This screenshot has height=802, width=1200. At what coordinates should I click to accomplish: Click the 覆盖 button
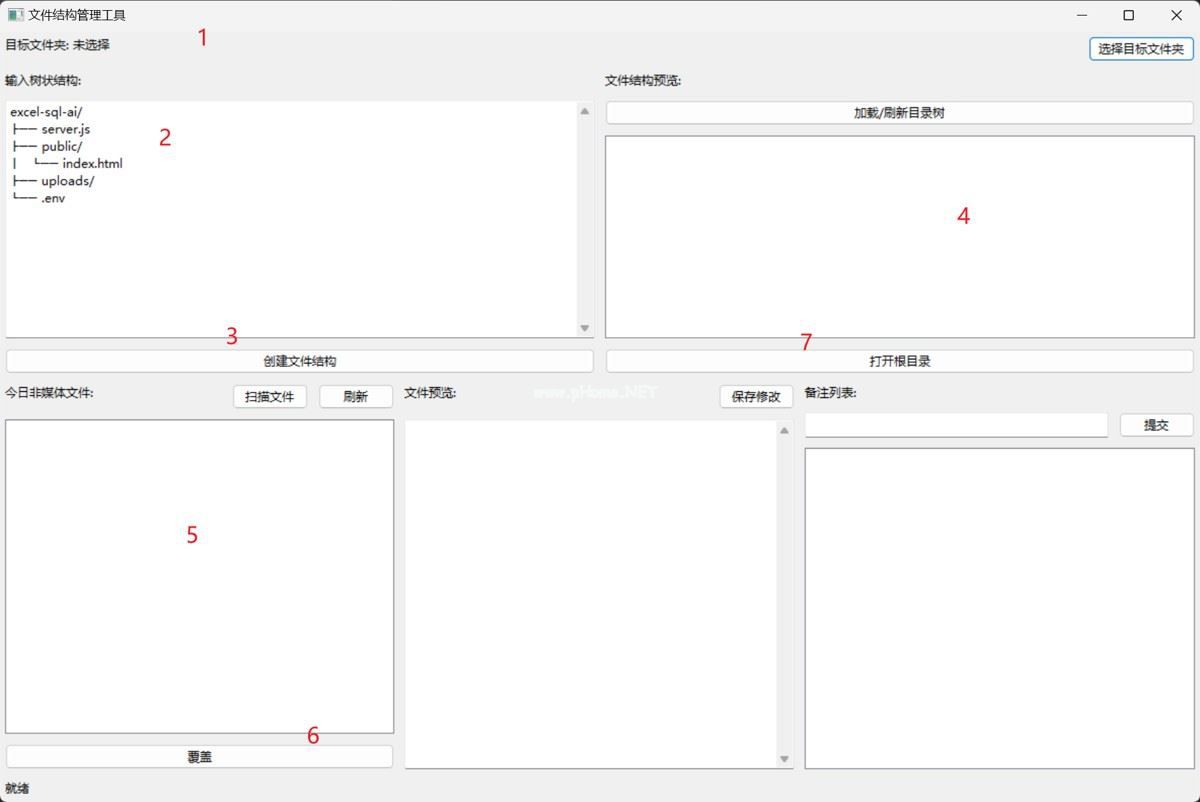click(199, 757)
